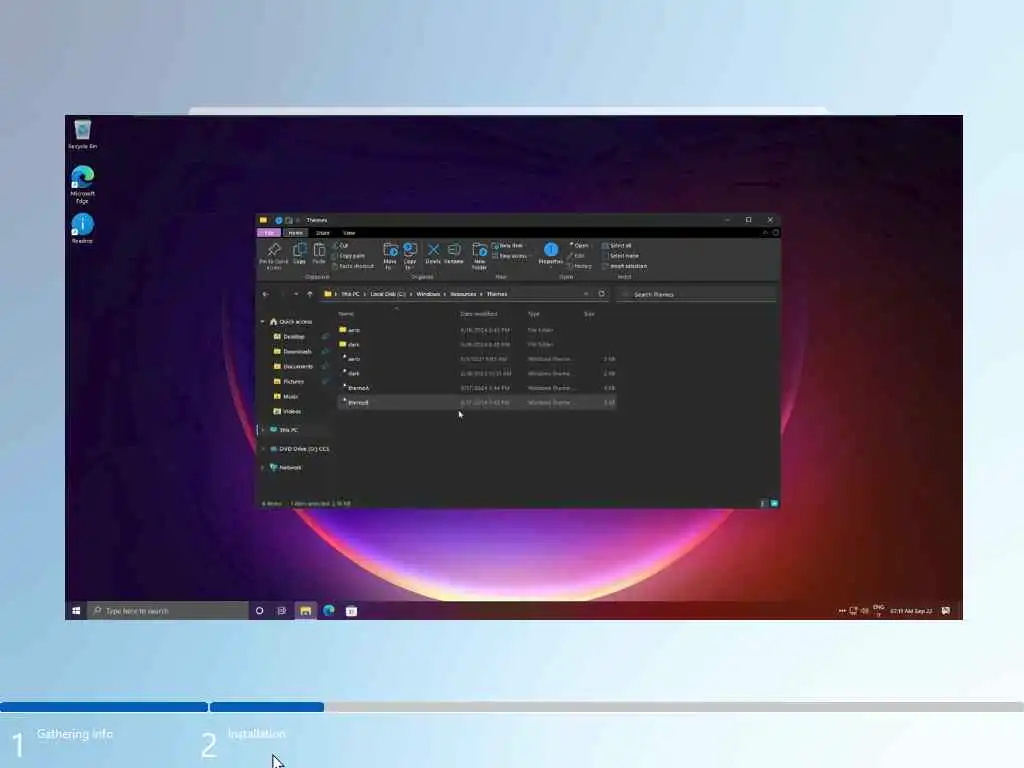Open the New item dropdown
The width and height of the screenshot is (1024, 768).
pos(507,246)
